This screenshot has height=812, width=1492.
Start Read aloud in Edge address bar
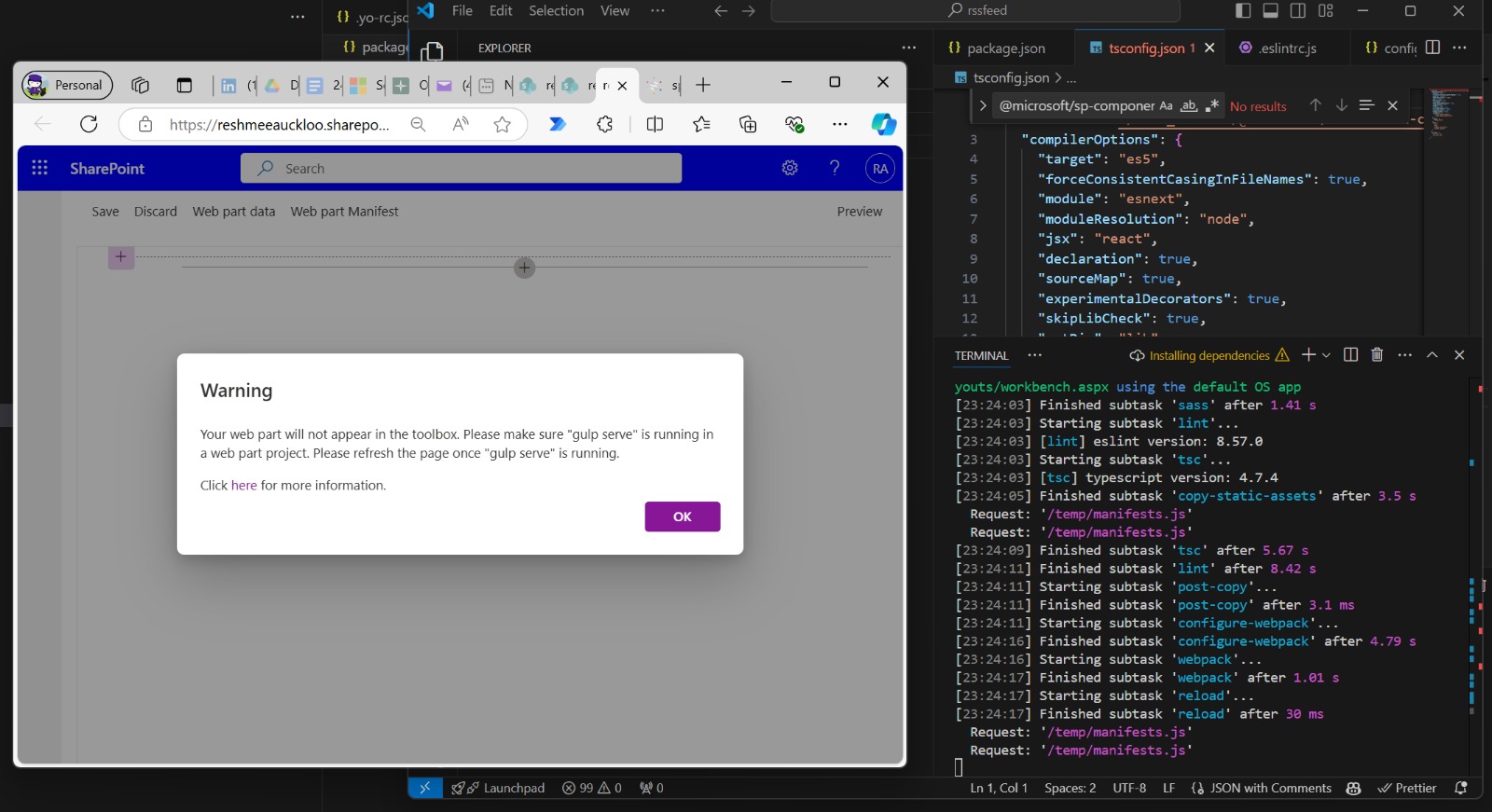tap(461, 125)
